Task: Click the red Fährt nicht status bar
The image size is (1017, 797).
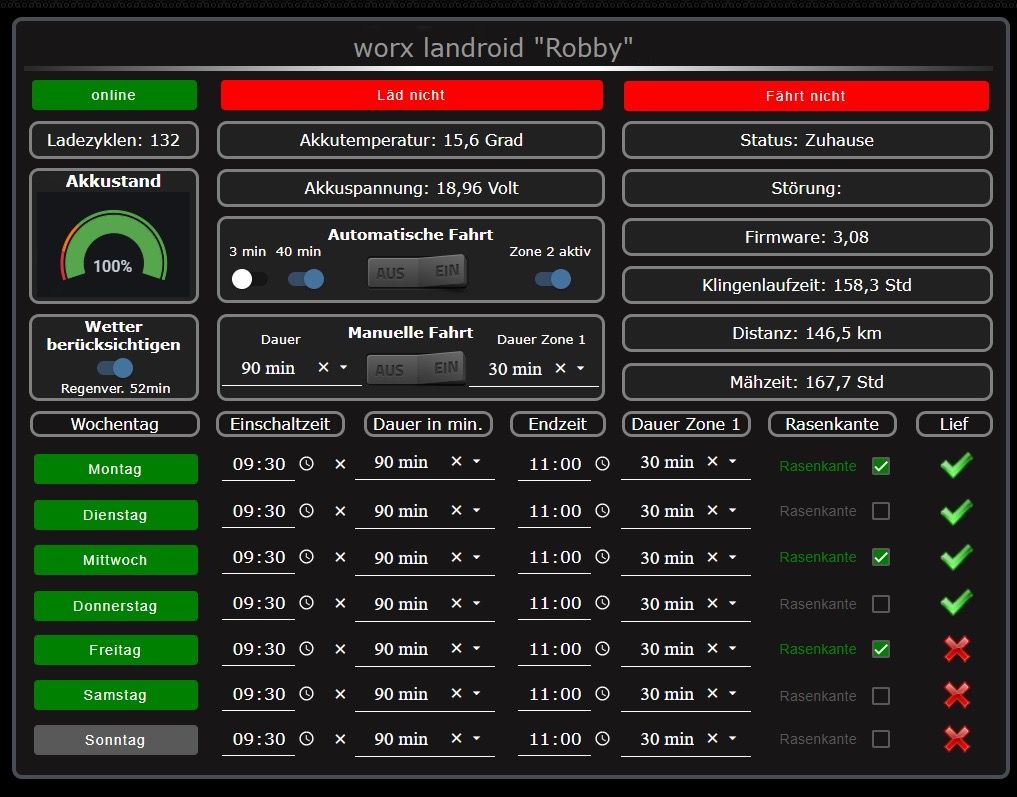Action: pyautogui.click(x=806, y=96)
